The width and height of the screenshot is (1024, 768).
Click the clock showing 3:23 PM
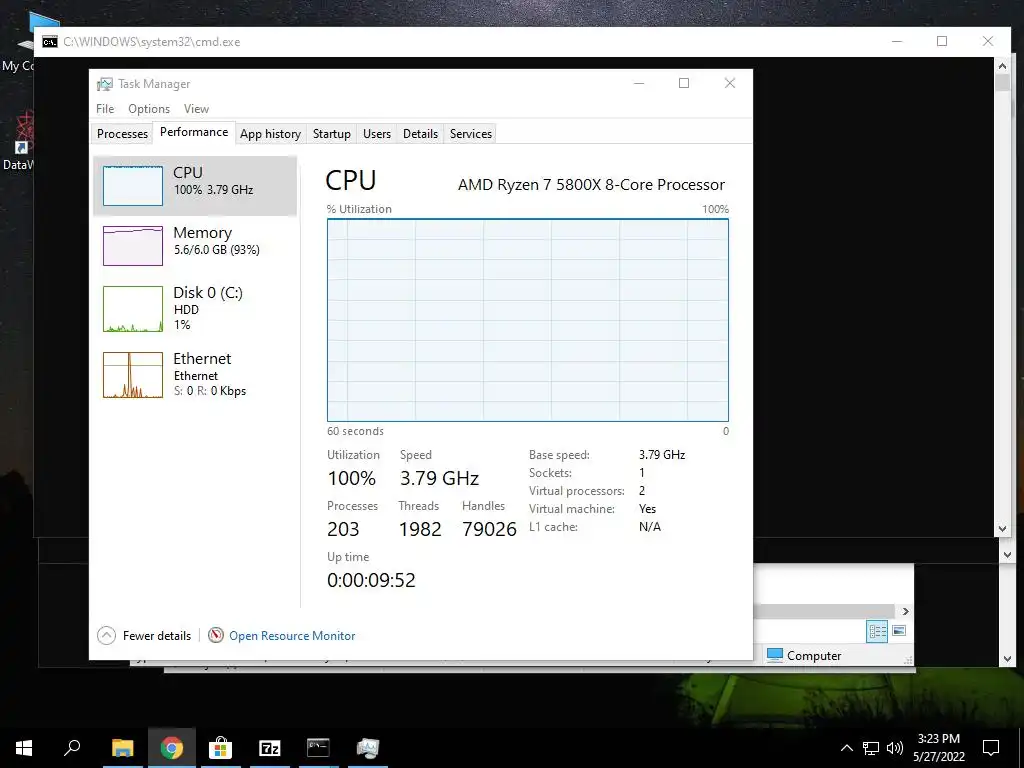click(x=938, y=739)
